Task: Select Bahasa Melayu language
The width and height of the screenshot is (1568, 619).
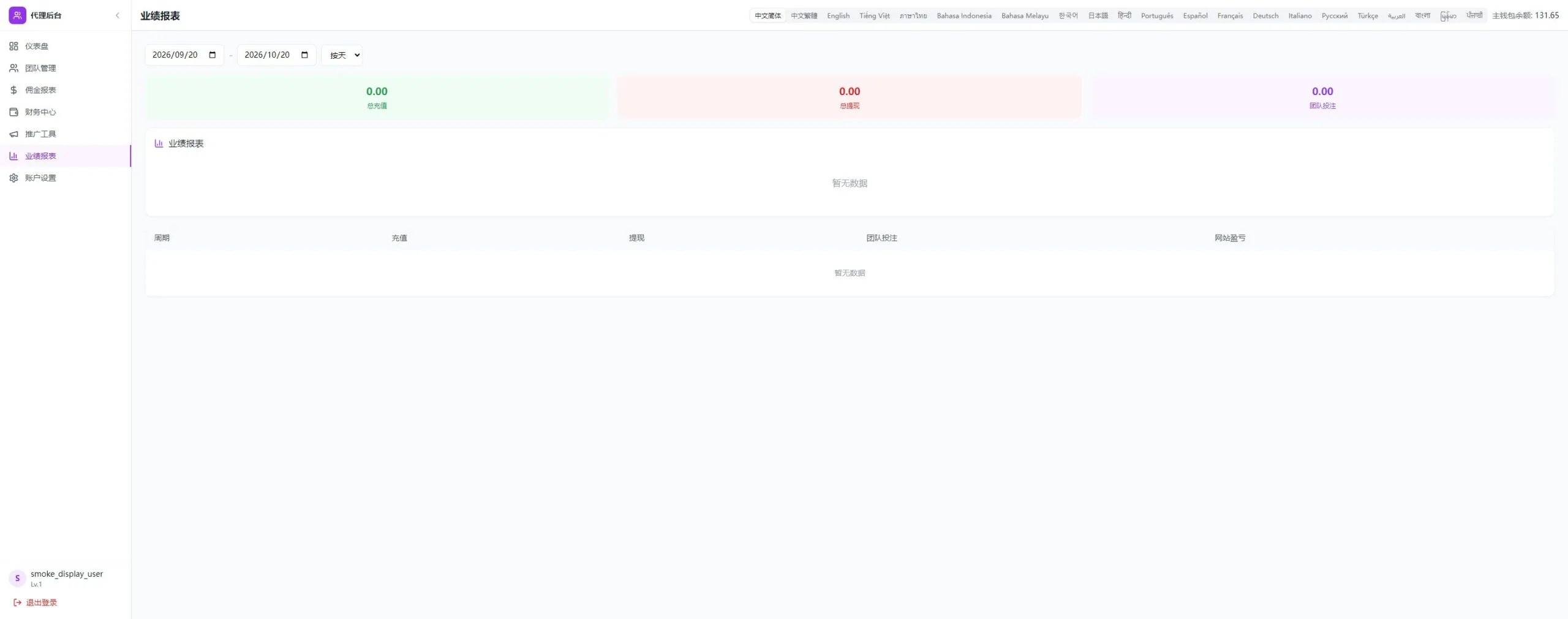Action: [x=1025, y=15]
